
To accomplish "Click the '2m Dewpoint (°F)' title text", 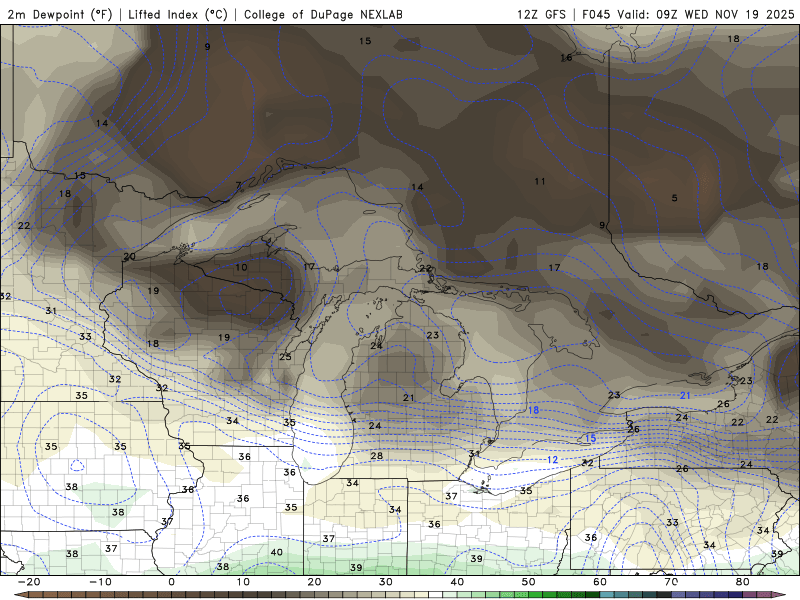I will pos(60,14).
